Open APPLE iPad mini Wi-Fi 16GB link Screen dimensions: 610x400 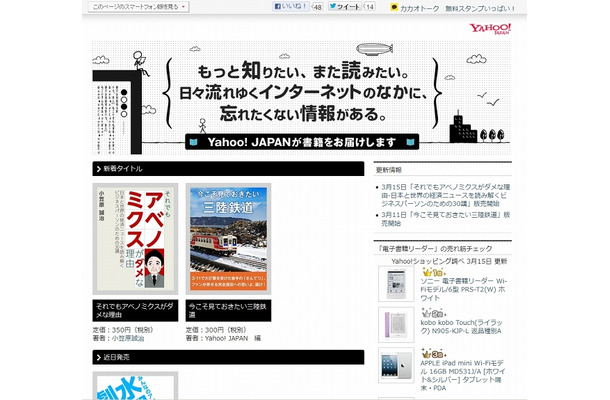pos(462,375)
